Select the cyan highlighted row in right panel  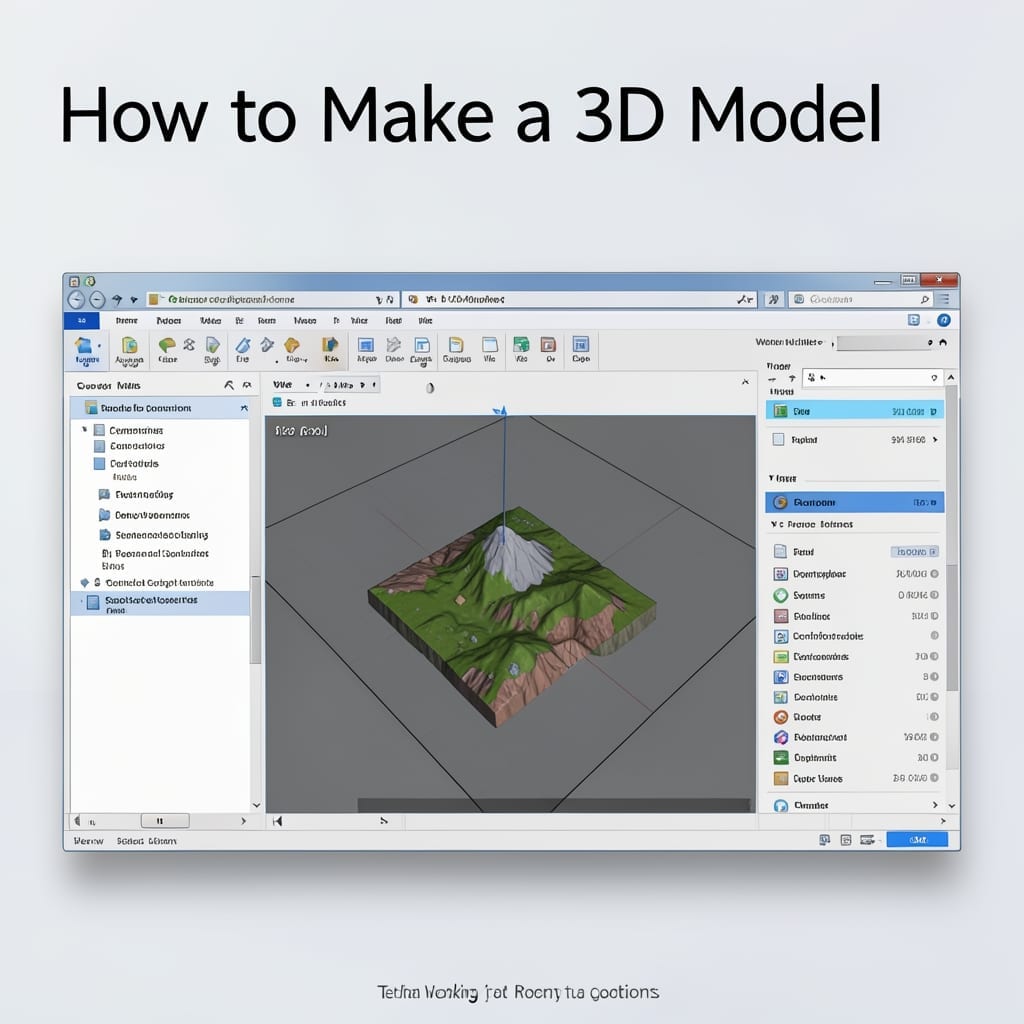[x=854, y=411]
